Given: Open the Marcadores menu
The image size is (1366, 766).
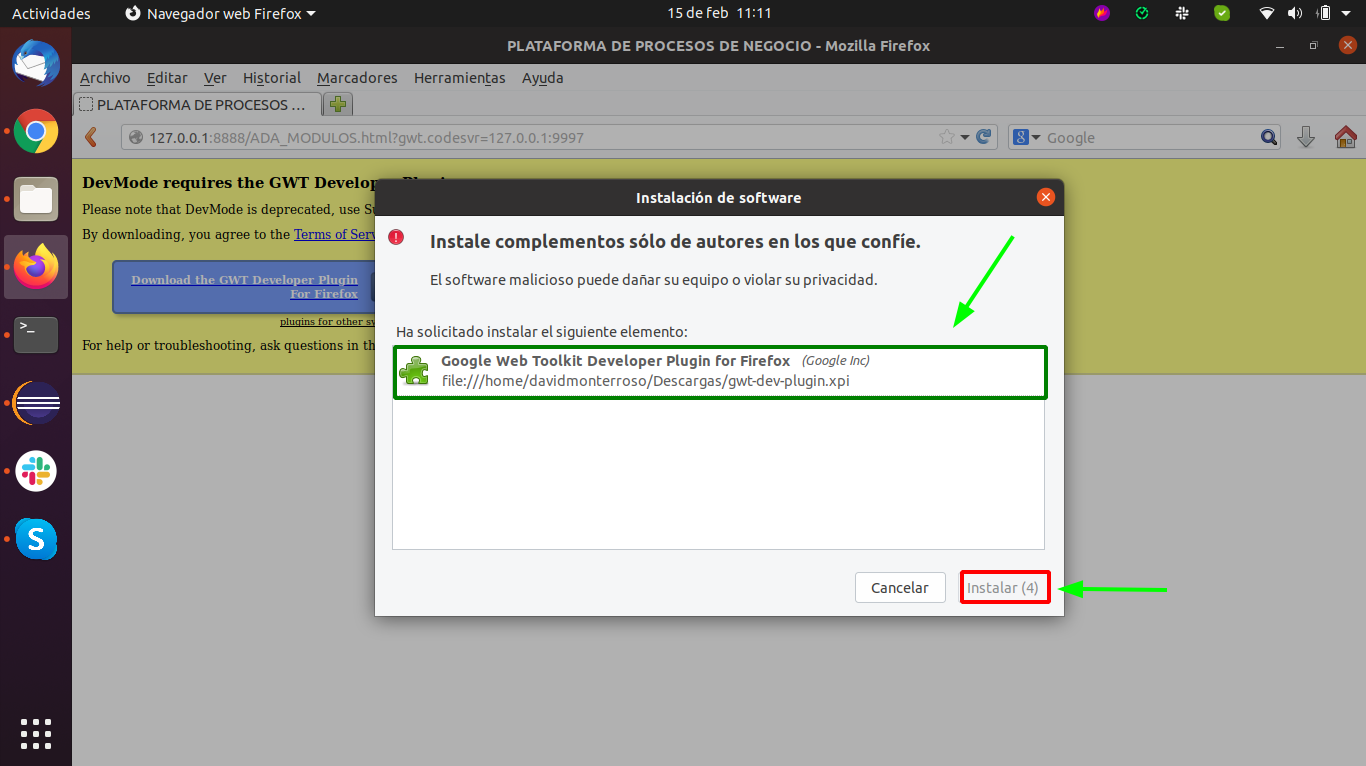Looking at the screenshot, I should click(x=357, y=78).
